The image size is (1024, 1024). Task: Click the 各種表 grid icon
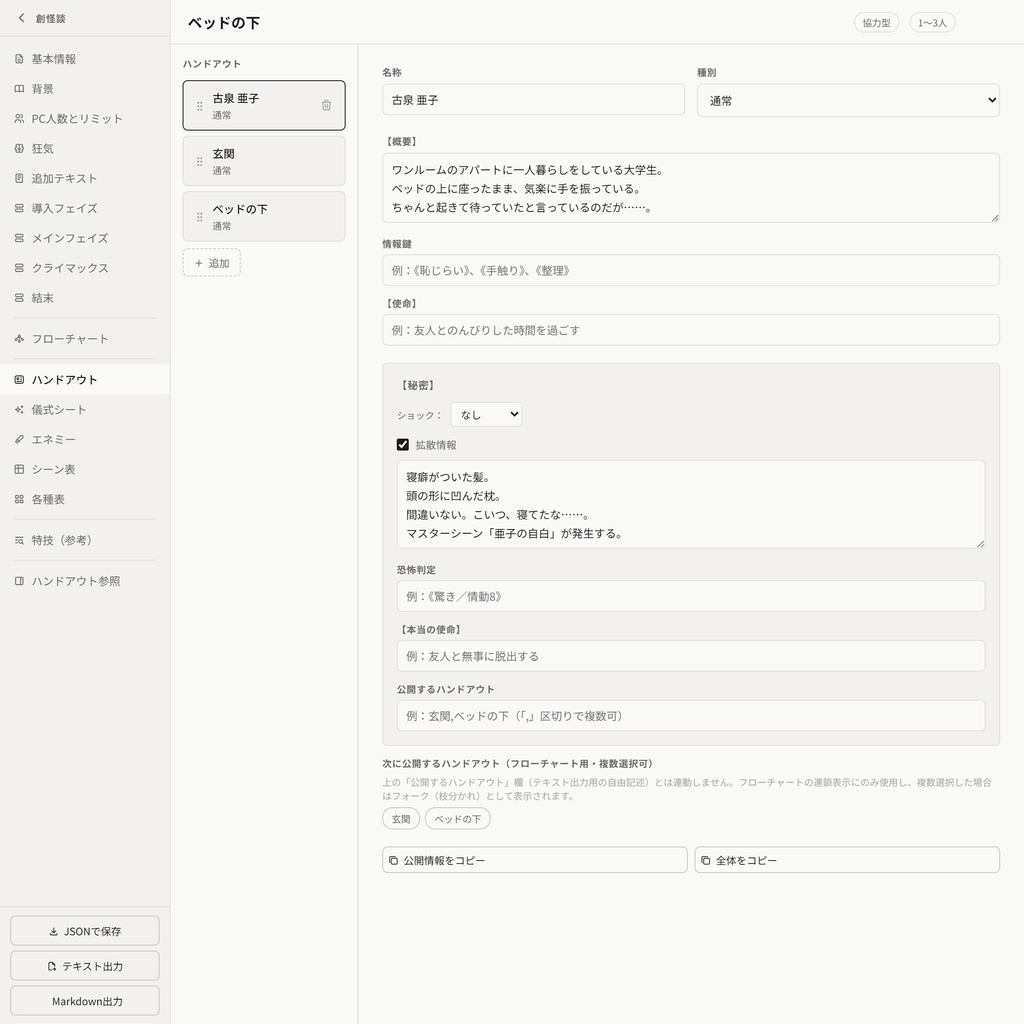(20, 500)
